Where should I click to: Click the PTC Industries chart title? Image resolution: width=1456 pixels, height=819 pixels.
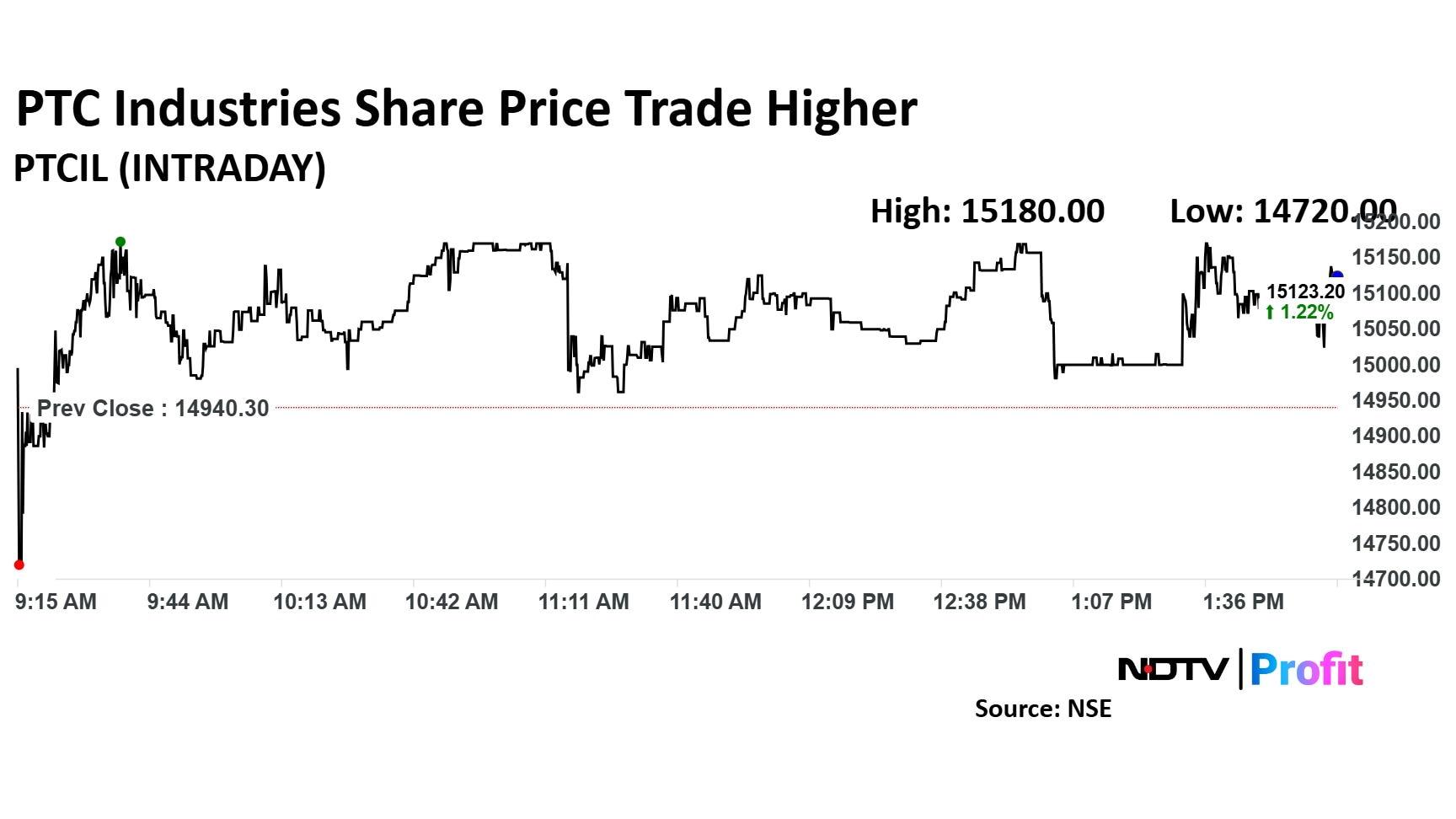tap(466, 109)
